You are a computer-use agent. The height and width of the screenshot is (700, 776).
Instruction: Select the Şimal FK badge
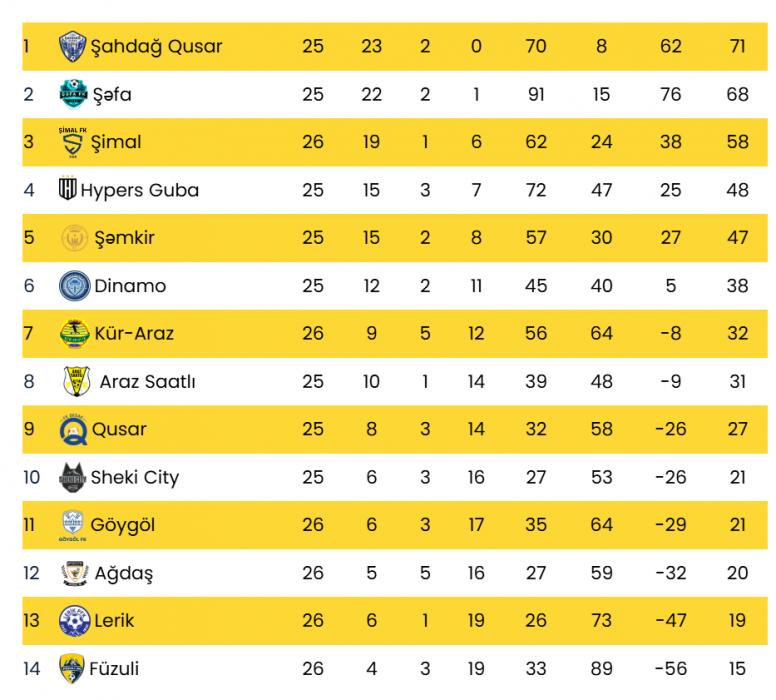73,143
